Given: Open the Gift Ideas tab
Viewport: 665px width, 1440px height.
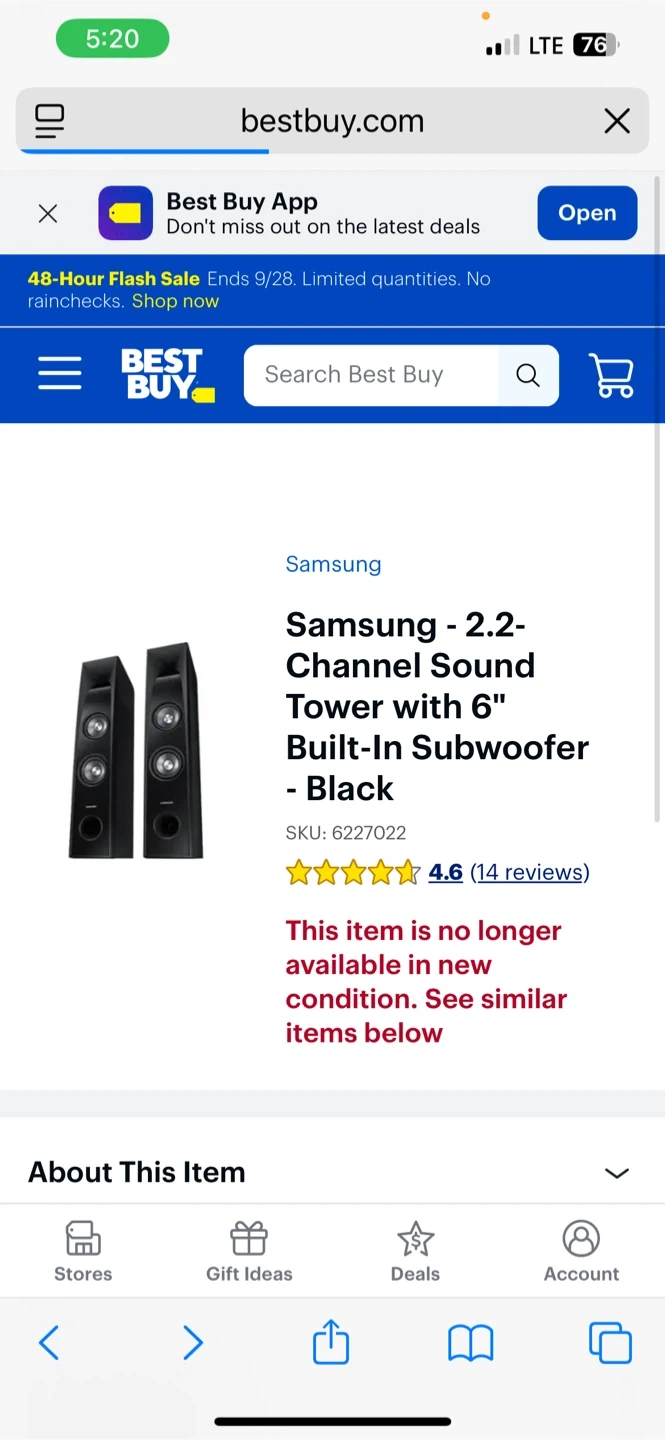Looking at the screenshot, I should click(x=249, y=1251).
